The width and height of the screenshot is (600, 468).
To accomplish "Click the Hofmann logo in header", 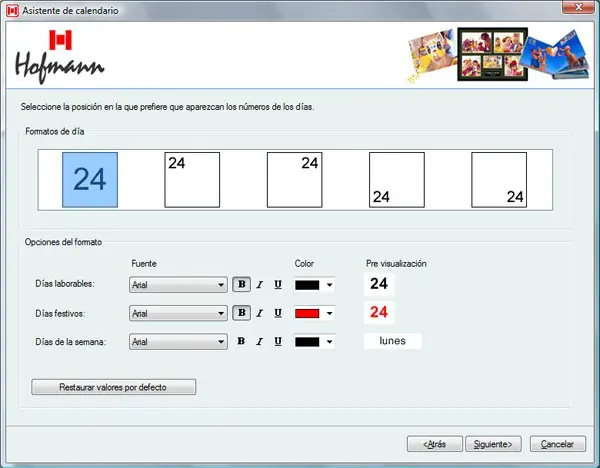I will 60,57.
